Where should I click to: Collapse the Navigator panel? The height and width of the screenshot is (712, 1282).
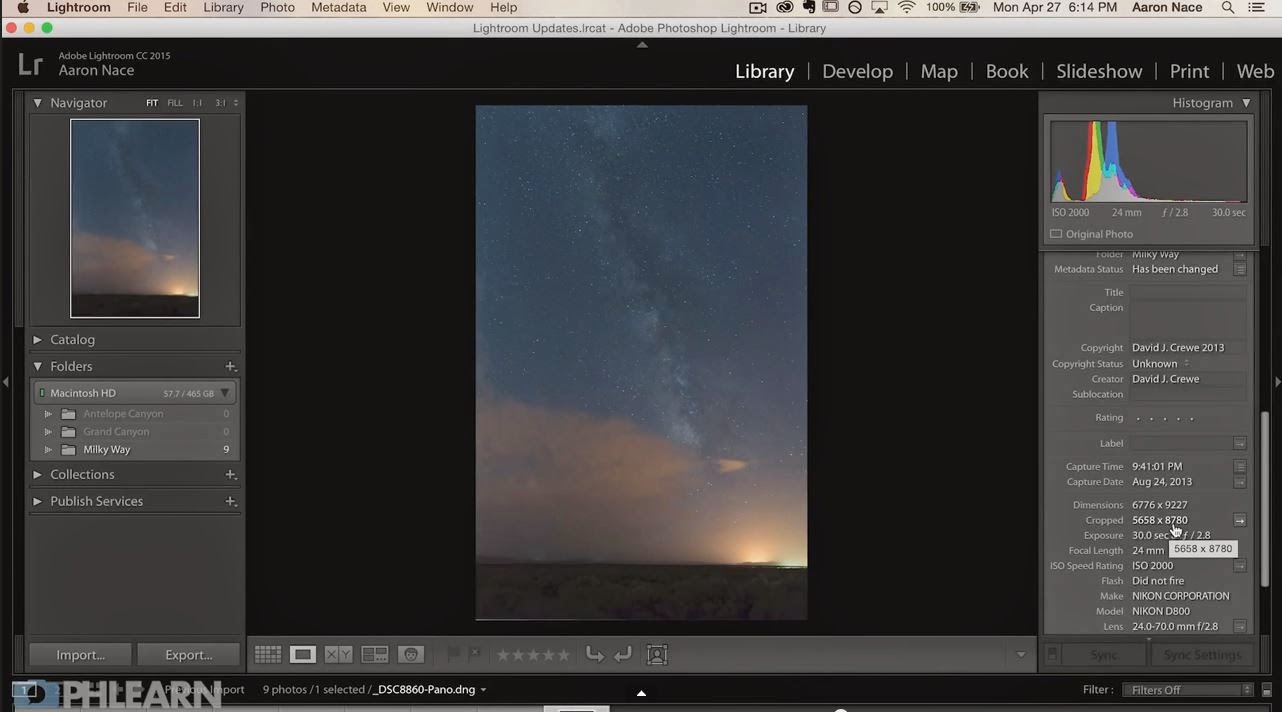pos(37,102)
